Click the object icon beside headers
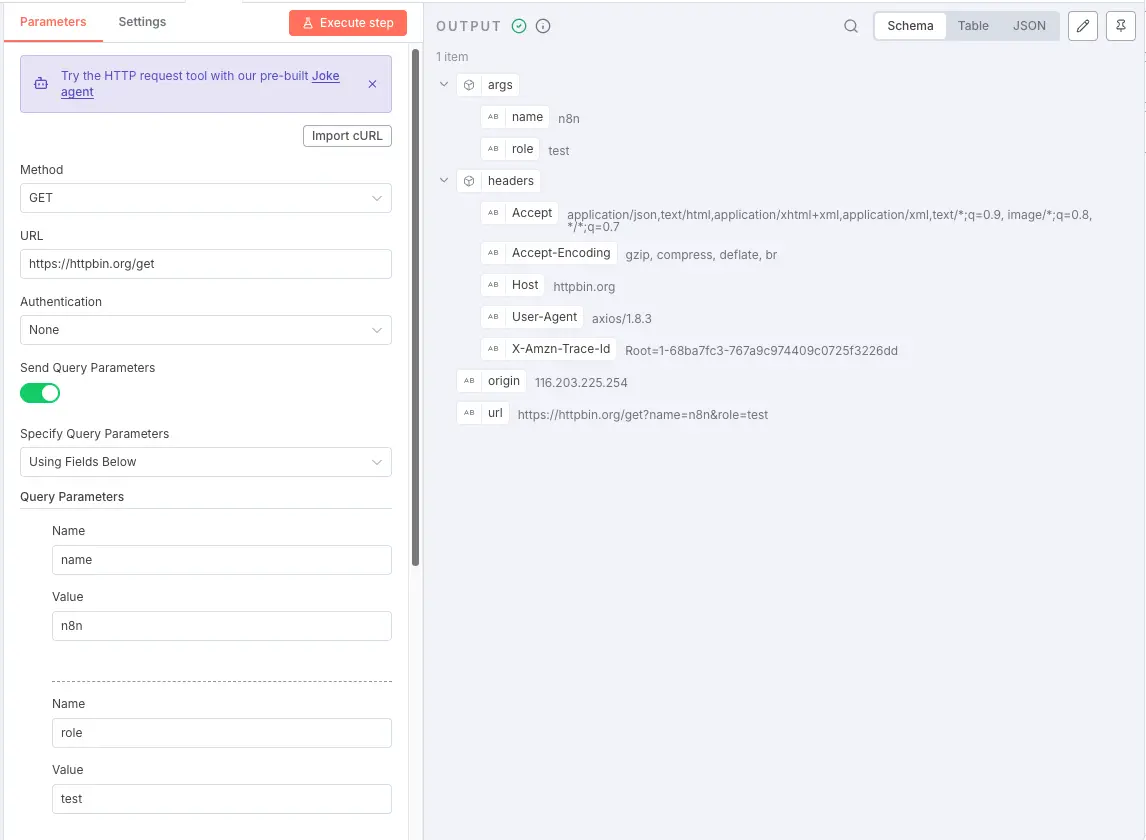Viewport: 1146px width, 840px height. click(468, 181)
